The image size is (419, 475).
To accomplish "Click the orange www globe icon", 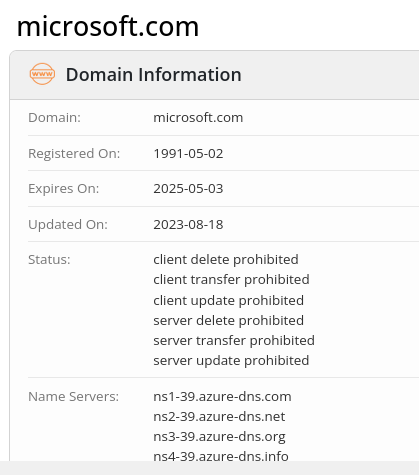I will click(42, 74).
